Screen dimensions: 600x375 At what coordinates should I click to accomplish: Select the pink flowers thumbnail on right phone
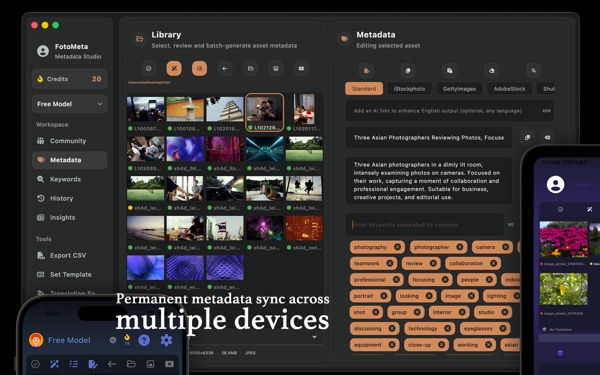(563, 239)
